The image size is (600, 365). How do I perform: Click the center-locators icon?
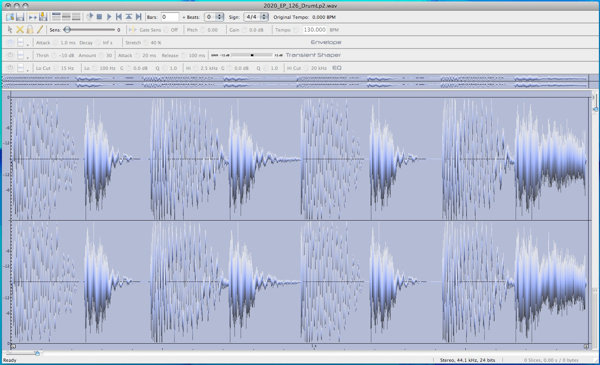pos(129,17)
